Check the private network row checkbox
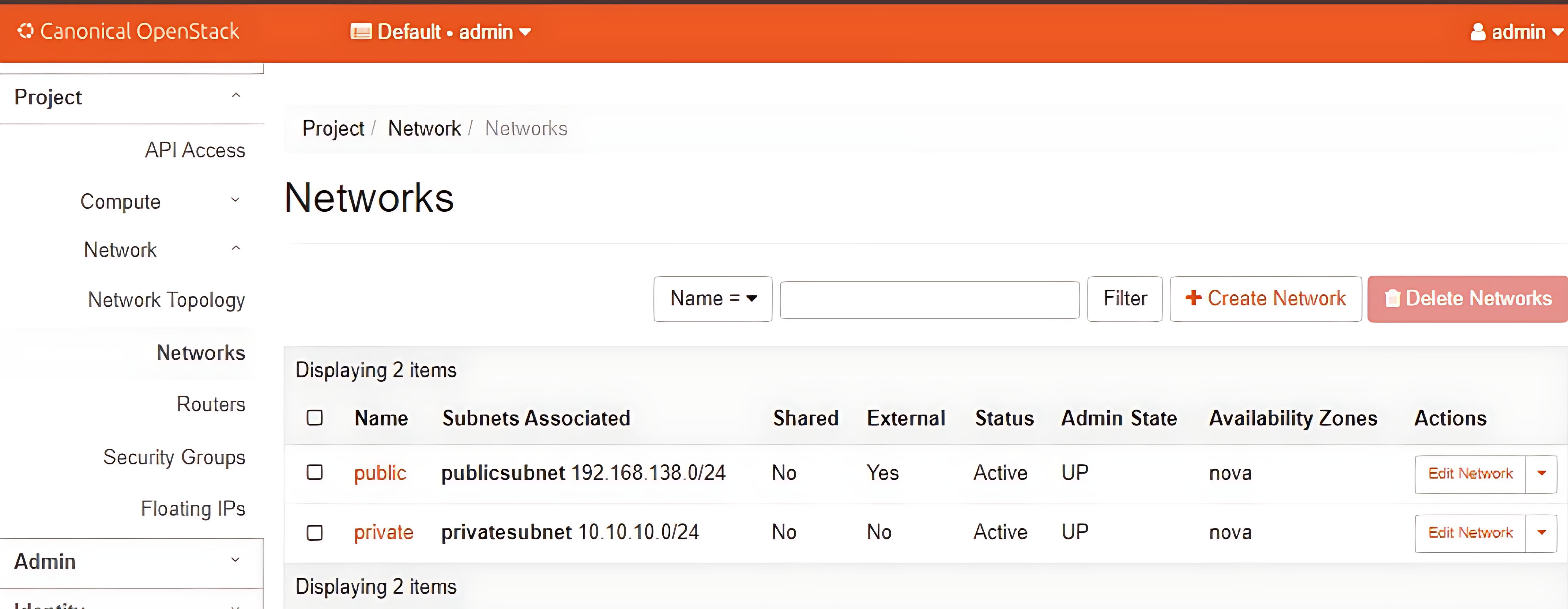 pos(315,533)
